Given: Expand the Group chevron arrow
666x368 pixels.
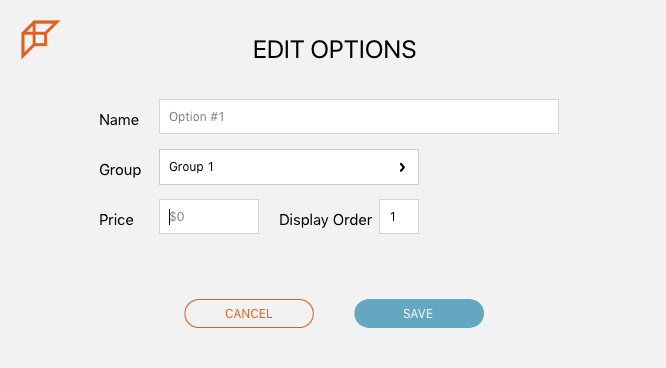Looking at the screenshot, I should pos(402,167).
